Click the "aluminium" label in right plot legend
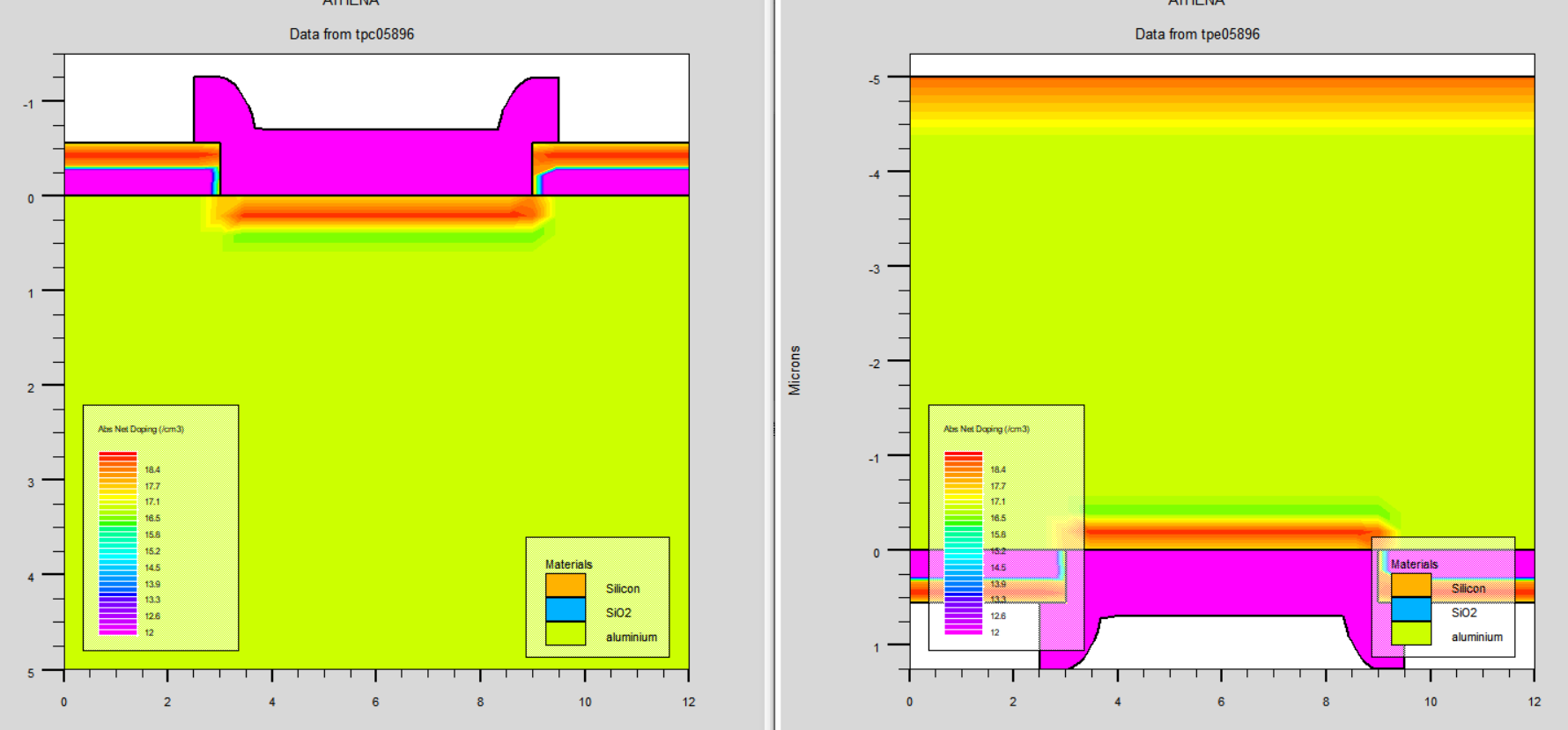Screen dimensions: 1568x730 (1477, 637)
